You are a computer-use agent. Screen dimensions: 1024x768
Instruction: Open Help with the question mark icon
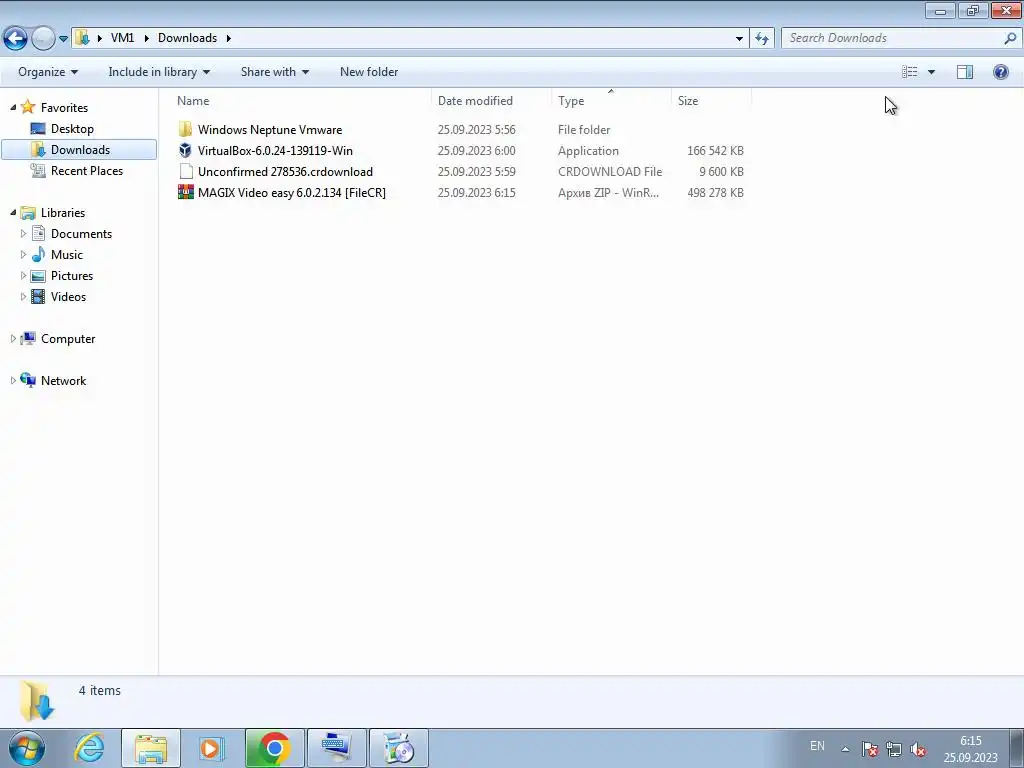point(1000,72)
